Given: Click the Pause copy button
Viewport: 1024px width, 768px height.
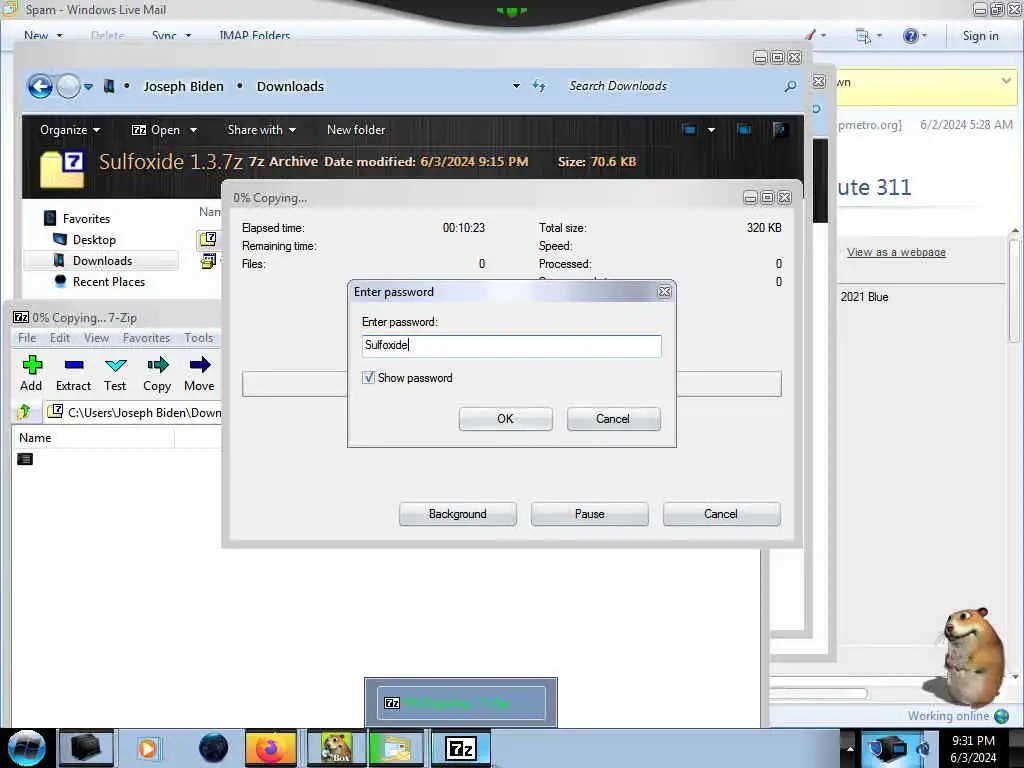Looking at the screenshot, I should [590, 514].
